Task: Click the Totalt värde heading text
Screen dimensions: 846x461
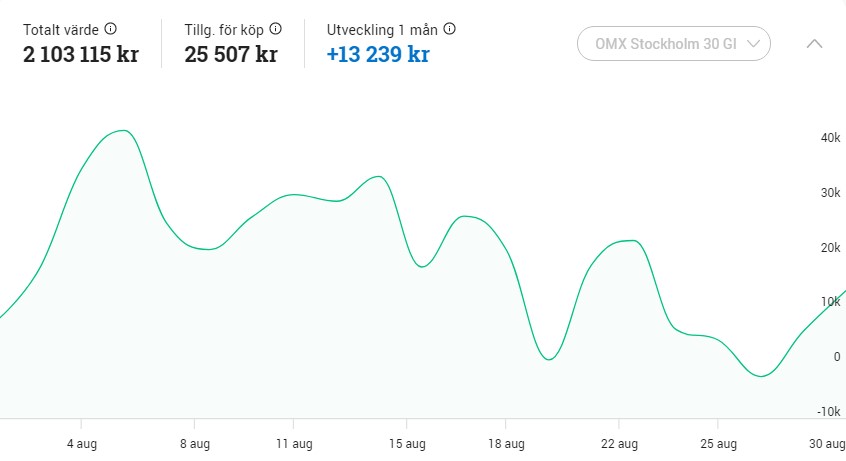Action: click(61, 29)
